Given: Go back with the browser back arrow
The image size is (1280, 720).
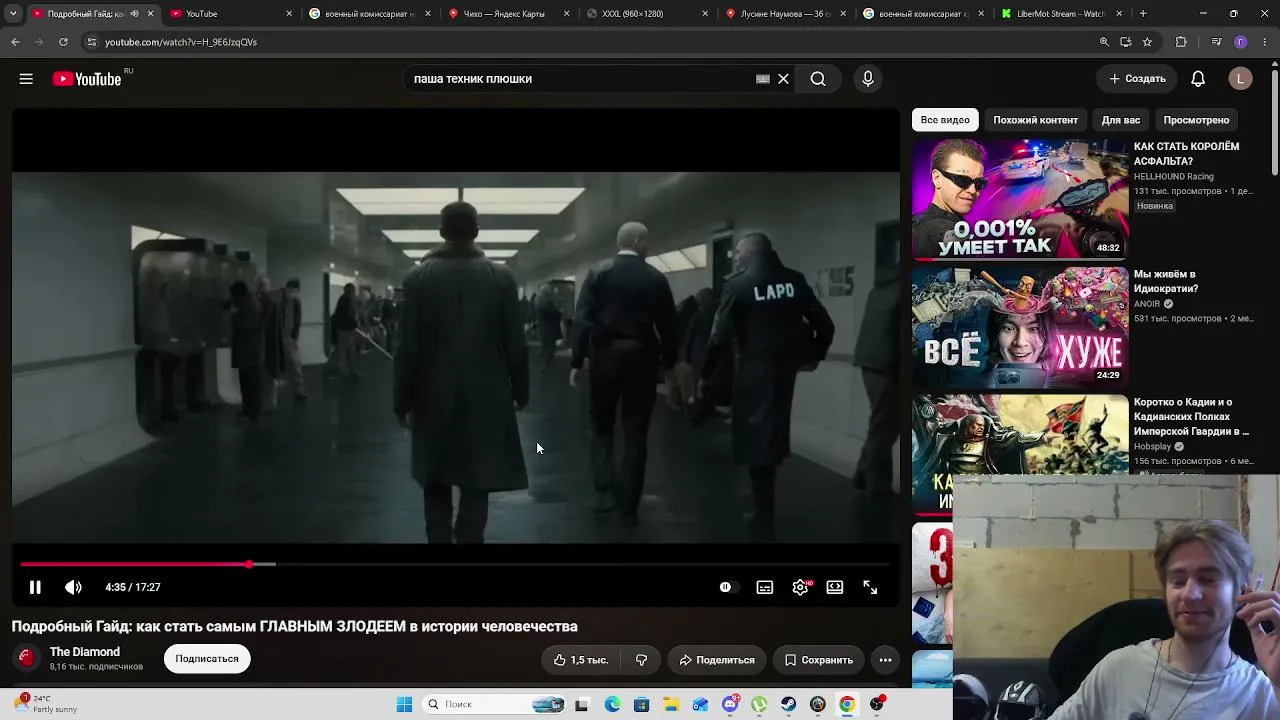Looking at the screenshot, I should tap(15, 42).
